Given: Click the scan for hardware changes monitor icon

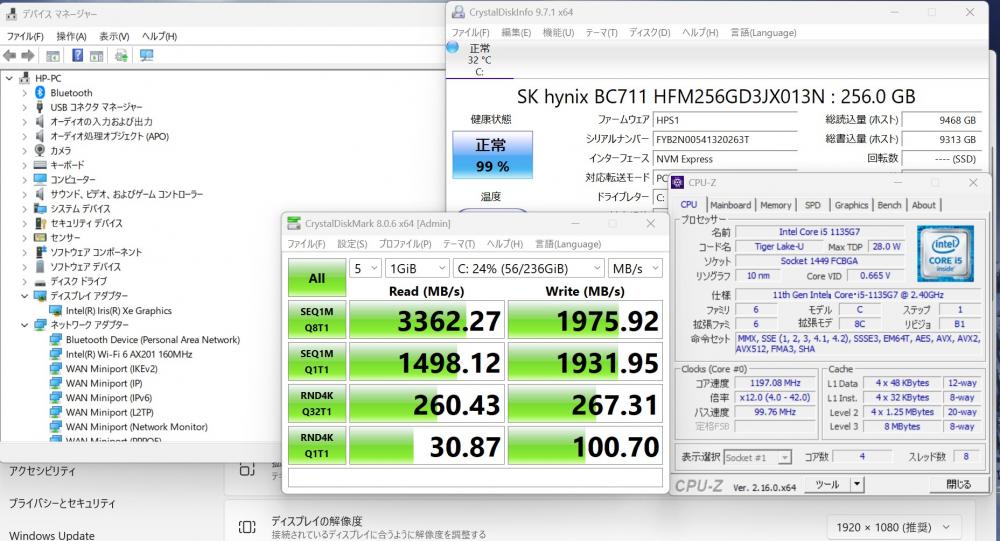Looking at the screenshot, I should pyautogui.click(x=147, y=56).
